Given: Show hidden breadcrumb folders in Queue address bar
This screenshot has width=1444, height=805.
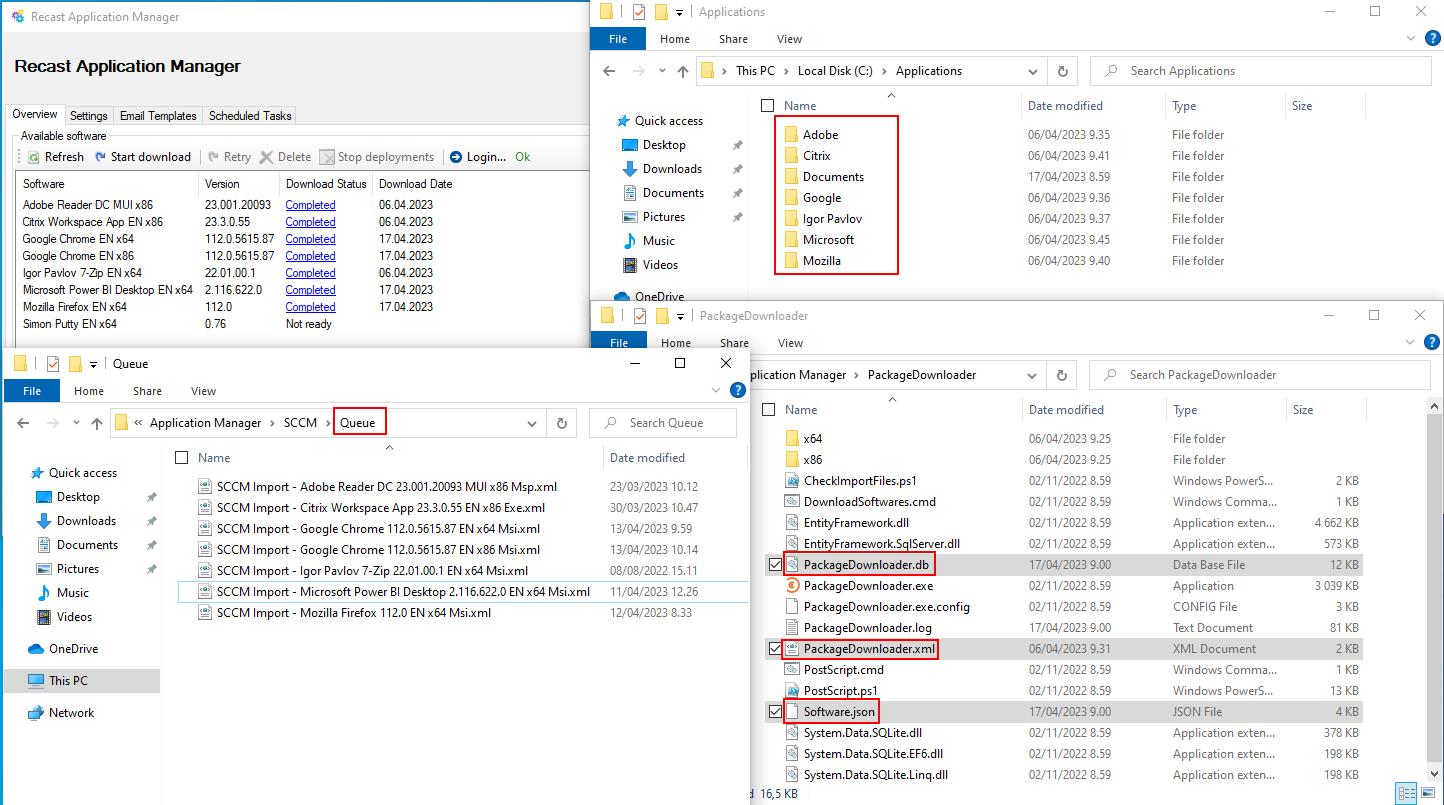Looking at the screenshot, I should pos(137,423).
